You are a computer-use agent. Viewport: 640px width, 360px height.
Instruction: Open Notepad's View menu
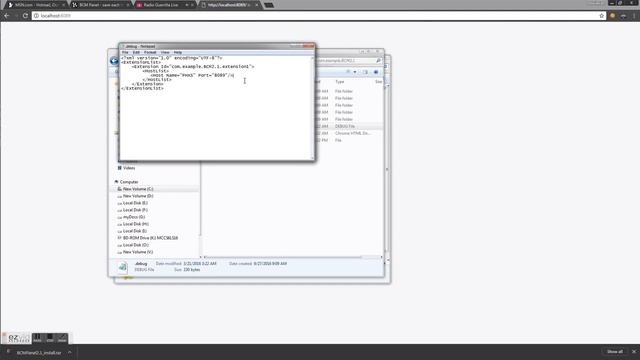click(x=165, y=52)
